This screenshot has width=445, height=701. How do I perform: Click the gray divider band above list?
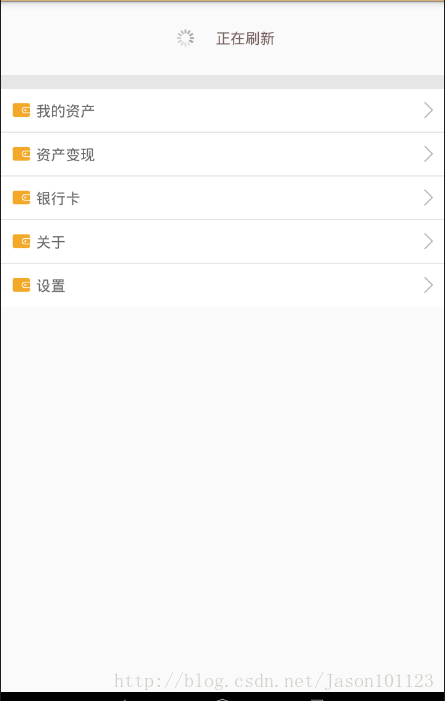coord(222,82)
